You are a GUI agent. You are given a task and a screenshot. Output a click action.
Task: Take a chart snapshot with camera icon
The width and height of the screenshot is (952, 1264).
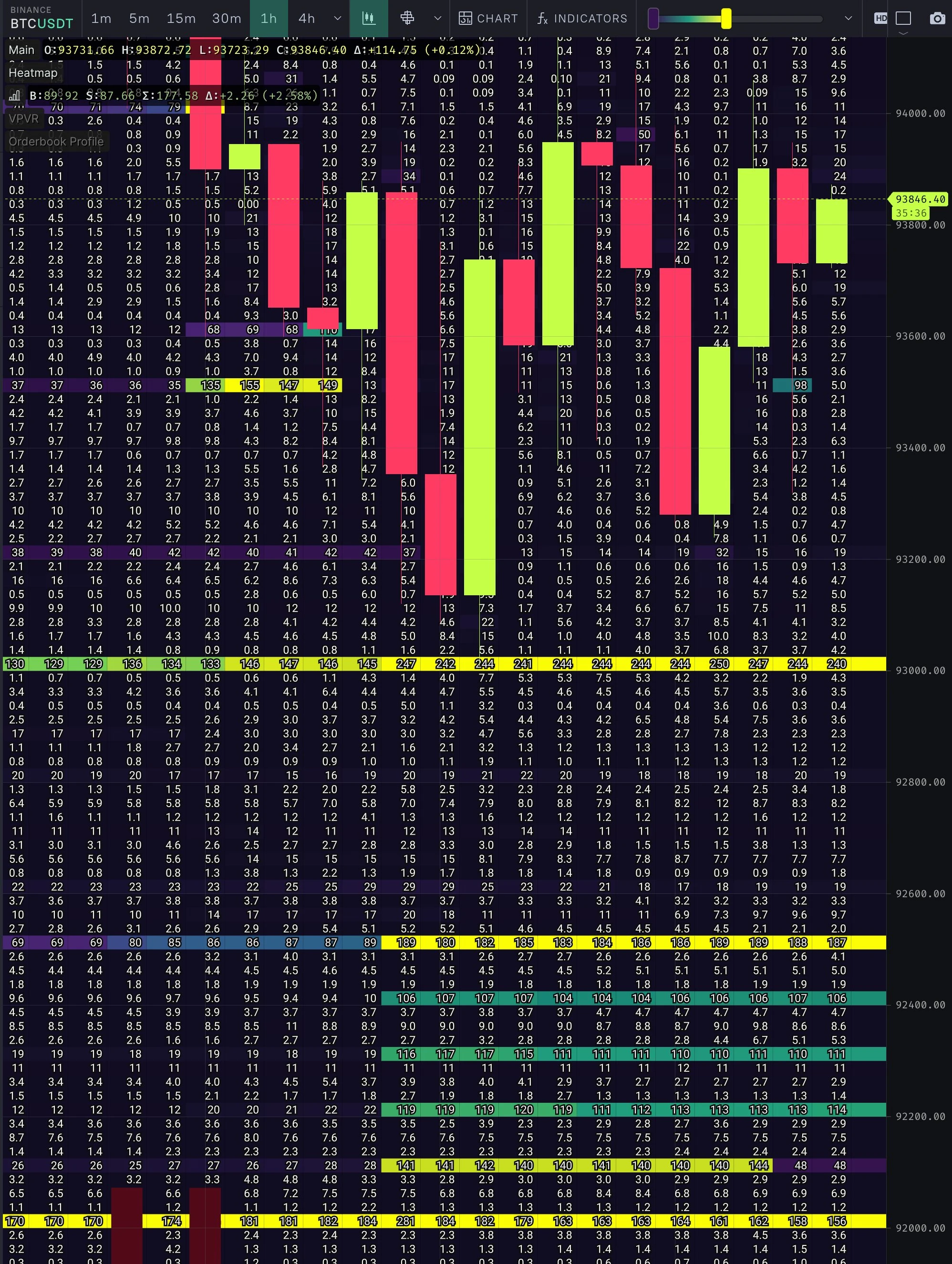point(937,18)
